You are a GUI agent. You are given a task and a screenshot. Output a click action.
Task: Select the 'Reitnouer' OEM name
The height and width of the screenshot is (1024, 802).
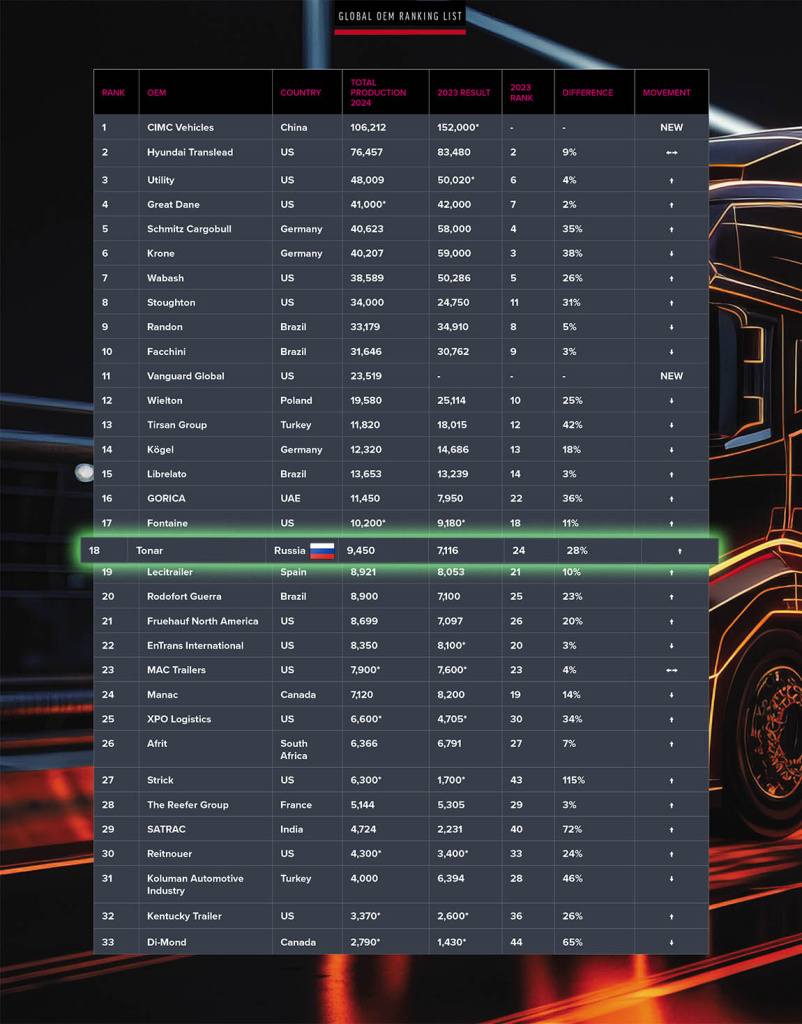click(169, 854)
